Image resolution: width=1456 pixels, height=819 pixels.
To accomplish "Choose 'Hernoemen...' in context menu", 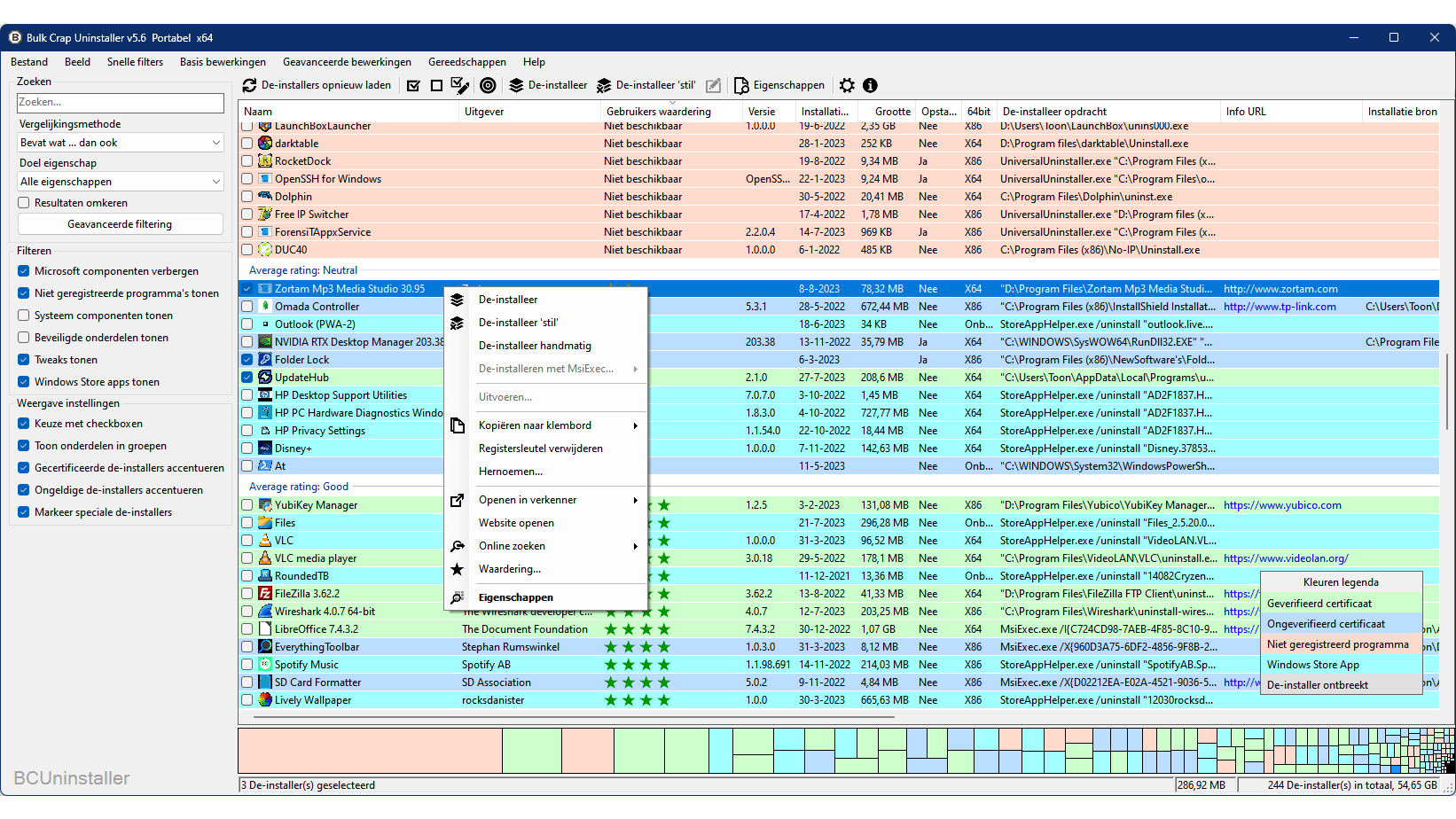I will click(x=511, y=472).
